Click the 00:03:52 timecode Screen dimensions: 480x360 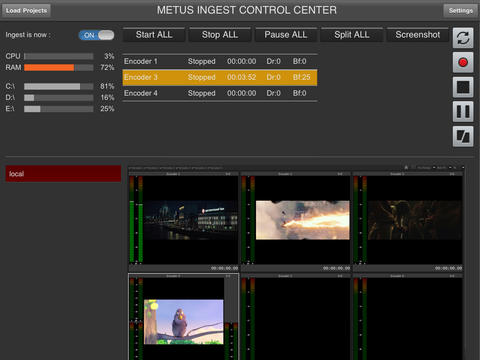tap(242, 77)
